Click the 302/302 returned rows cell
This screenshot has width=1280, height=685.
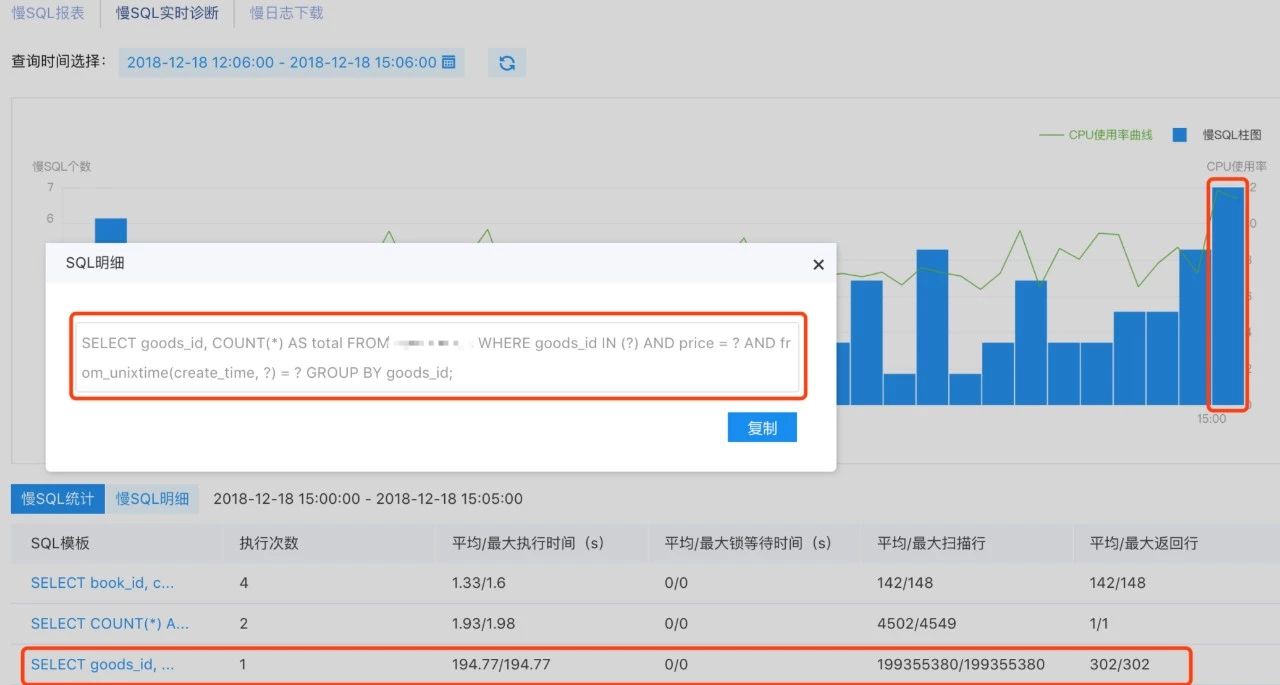pos(1120,664)
